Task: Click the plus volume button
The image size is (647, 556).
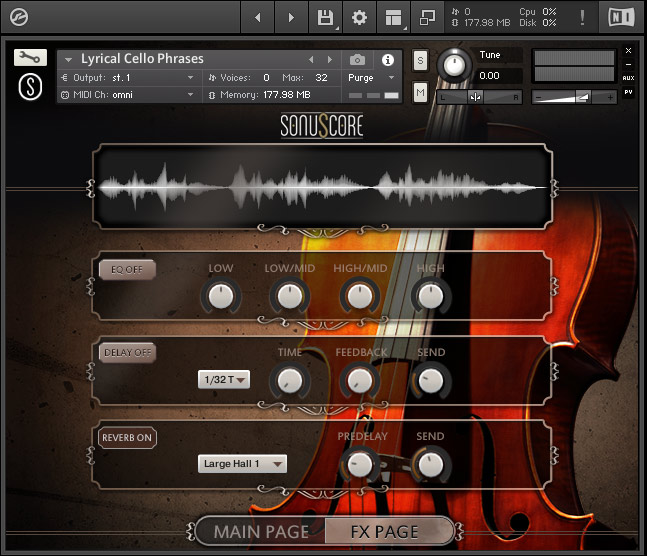Action: click(x=610, y=97)
